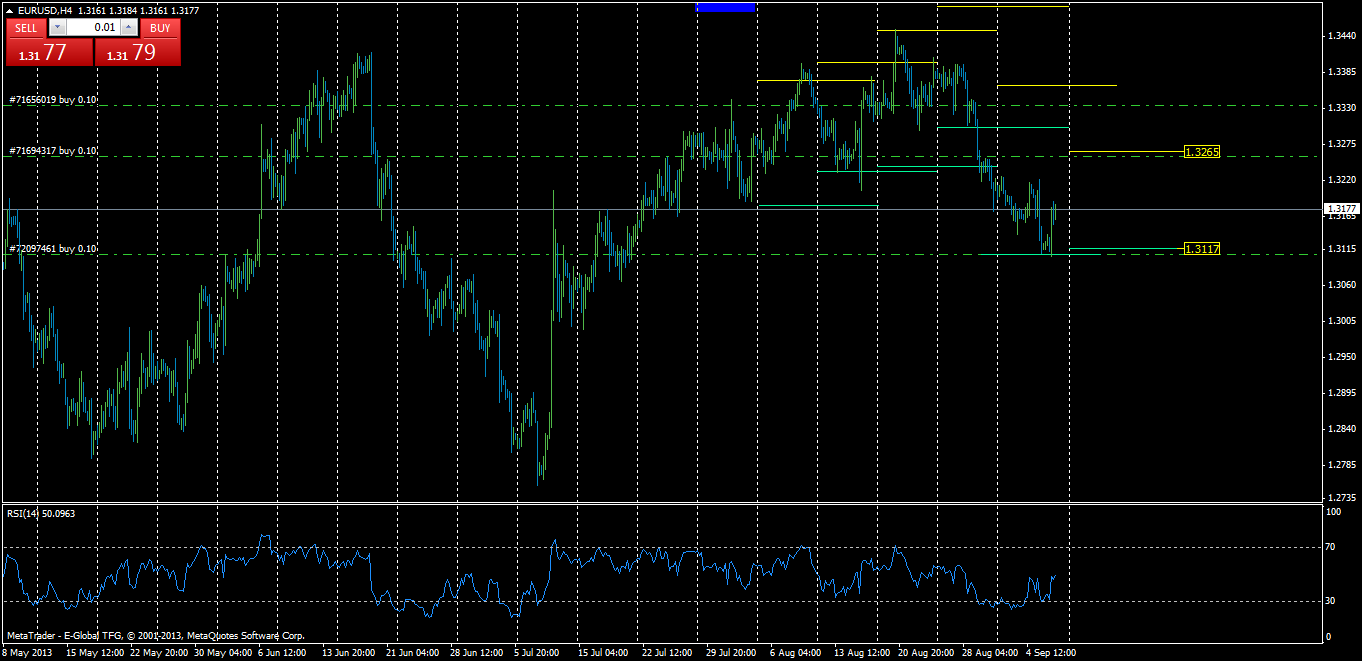Click the 1.3005 price scale value

(x=1342, y=321)
